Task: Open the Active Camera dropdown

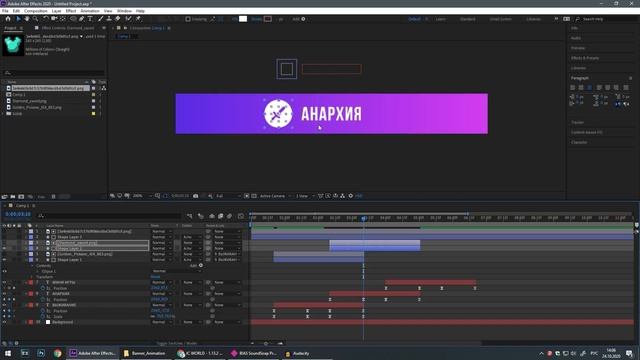Action: [275, 196]
